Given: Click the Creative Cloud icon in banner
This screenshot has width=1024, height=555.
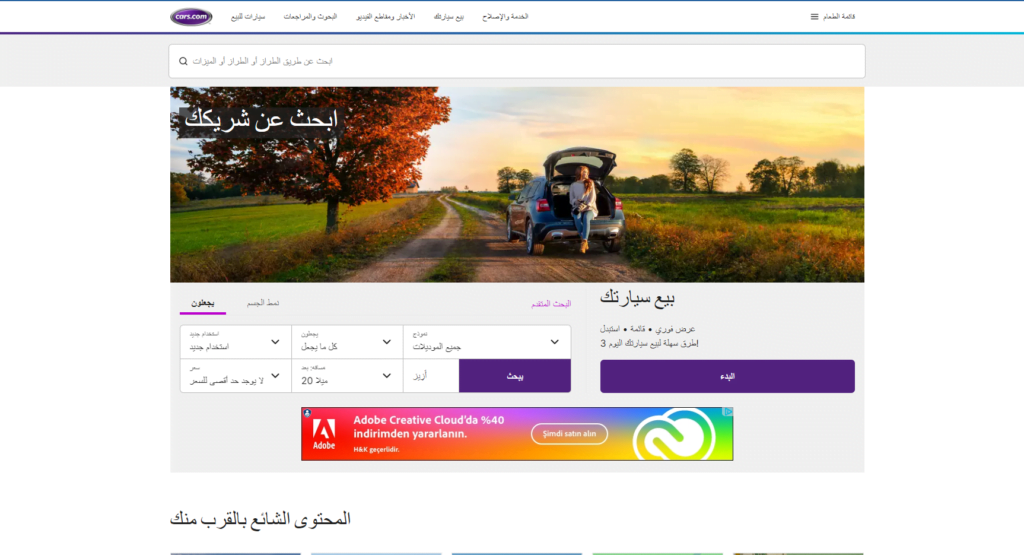Looking at the screenshot, I should [669, 434].
